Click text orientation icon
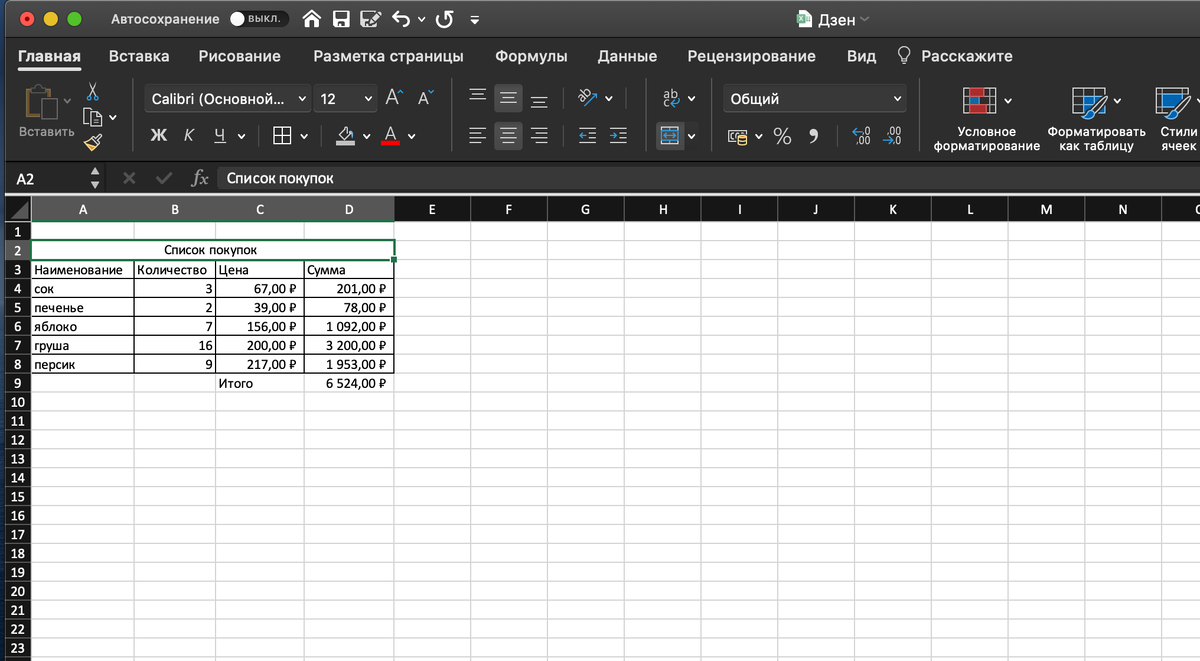The height and width of the screenshot is (661, 1200). 587,97
